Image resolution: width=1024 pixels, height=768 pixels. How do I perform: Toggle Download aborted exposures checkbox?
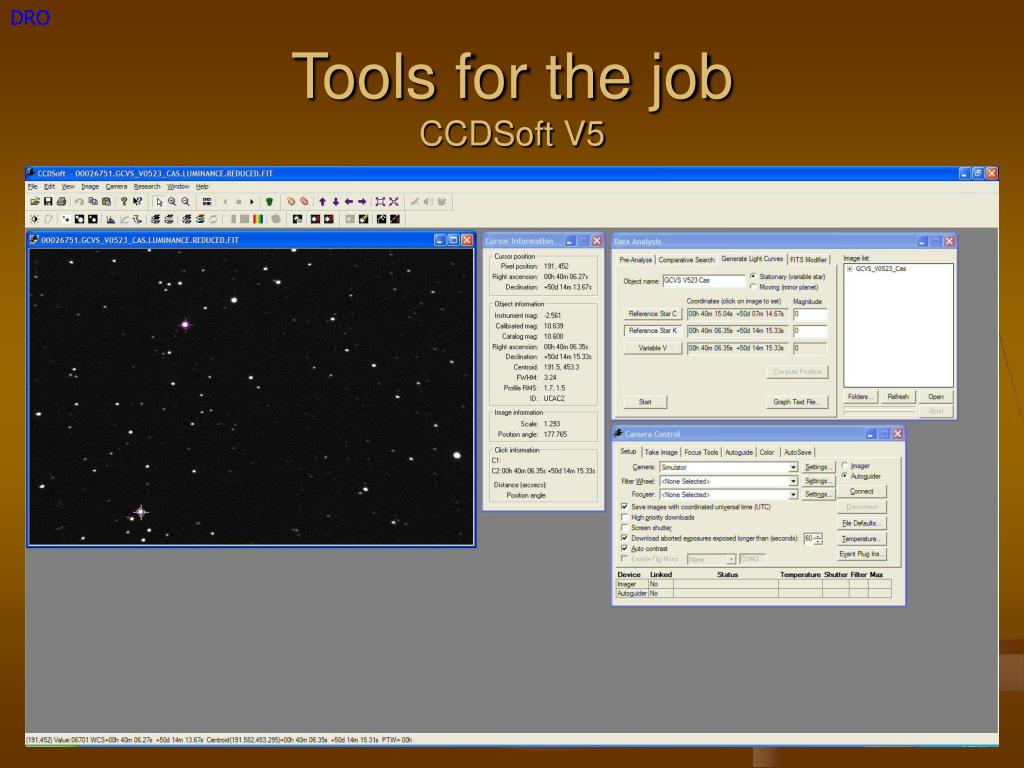624,538
